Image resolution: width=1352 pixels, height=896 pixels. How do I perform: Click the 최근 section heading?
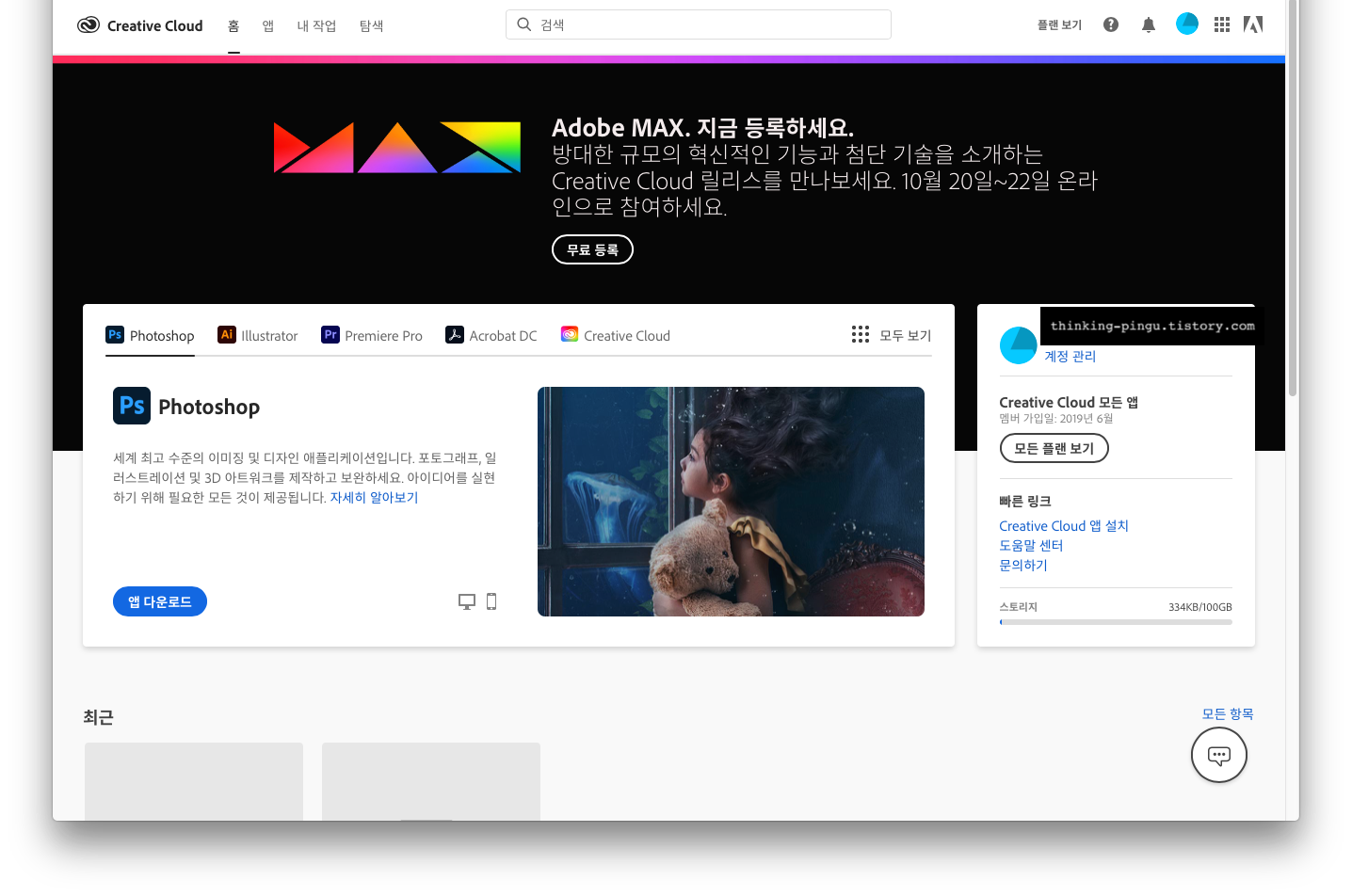[x=98, y=717]
